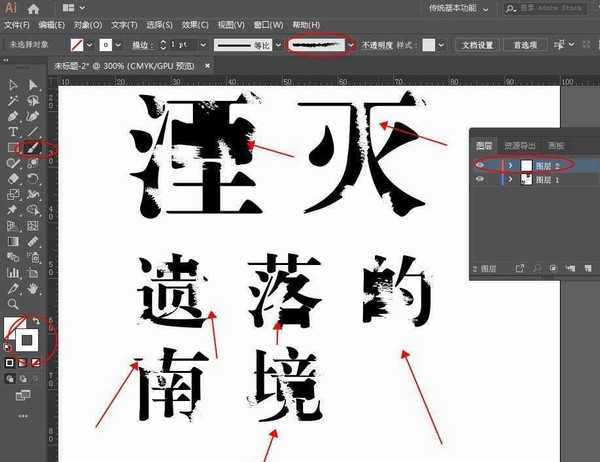Image resolution: width=600 pixels, height=462 pixels.
Task: Open the 传统基本功能 workspace dropdown
Action: pyautogui.click(x=458, y=8)
